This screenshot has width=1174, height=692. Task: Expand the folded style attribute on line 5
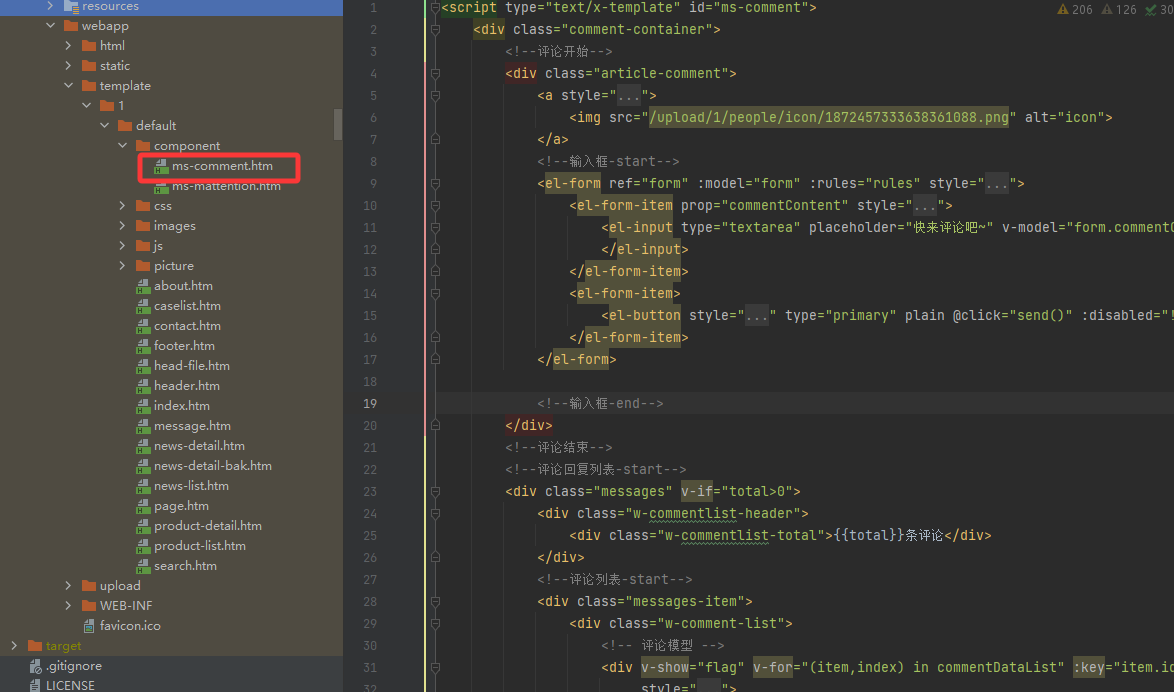click(629, 96)
